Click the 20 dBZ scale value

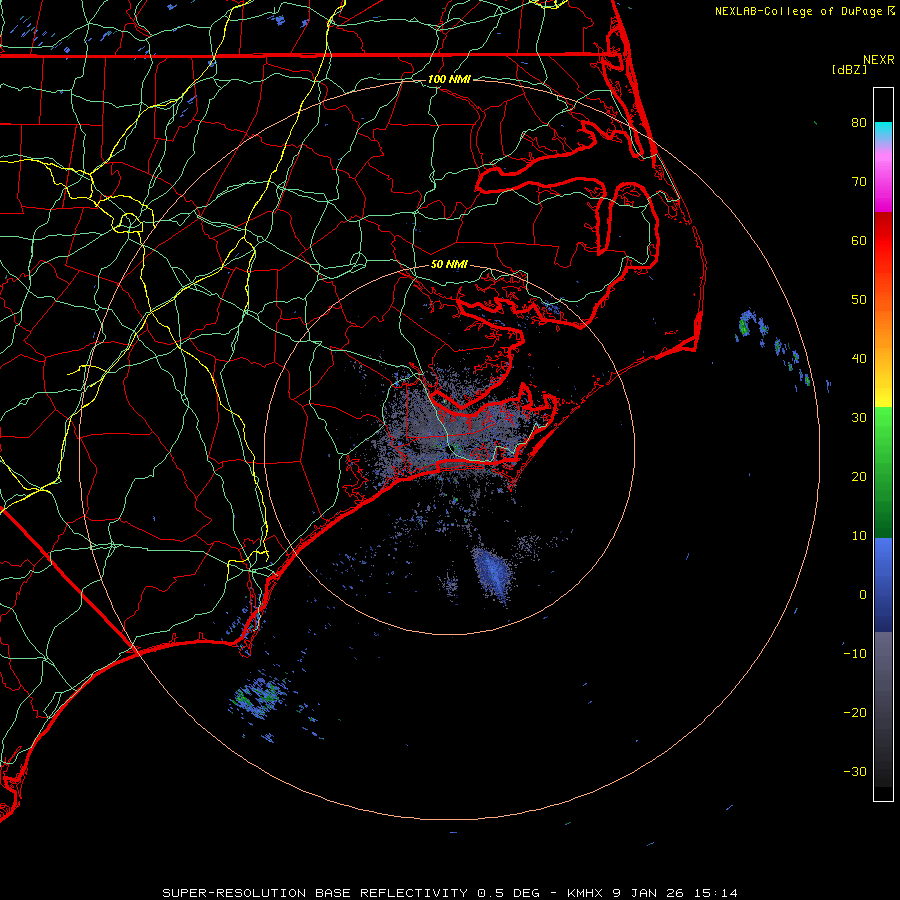[x=859, y=477]
